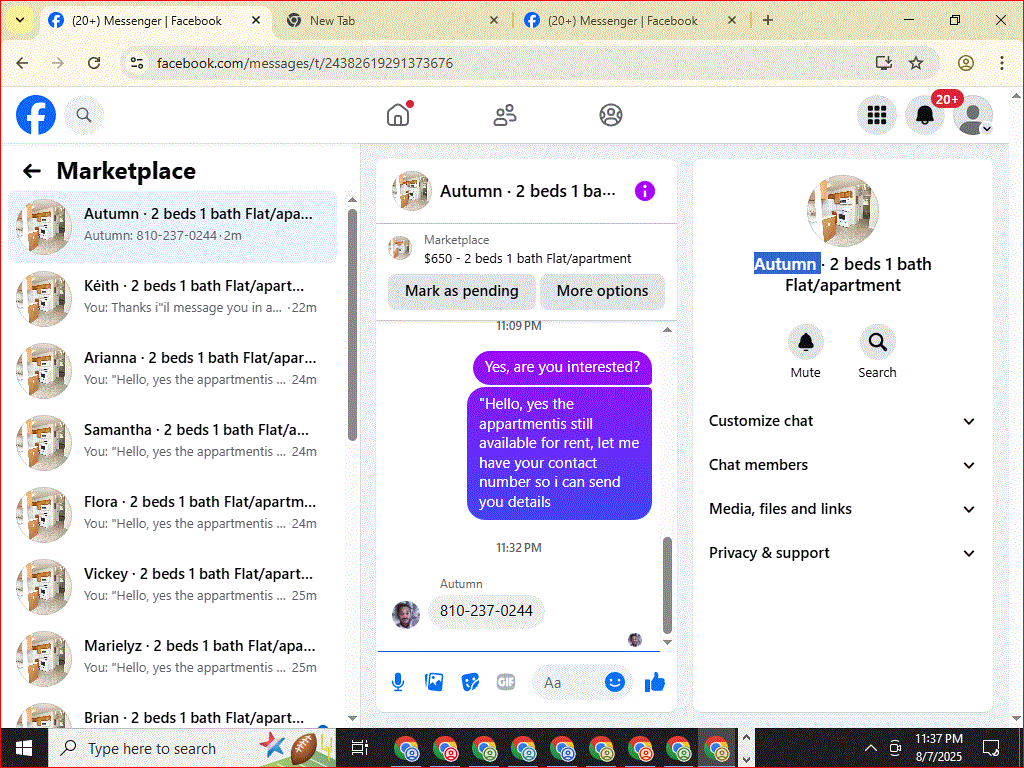Switch to the New Tab browser tab

(x=392, y=21)
